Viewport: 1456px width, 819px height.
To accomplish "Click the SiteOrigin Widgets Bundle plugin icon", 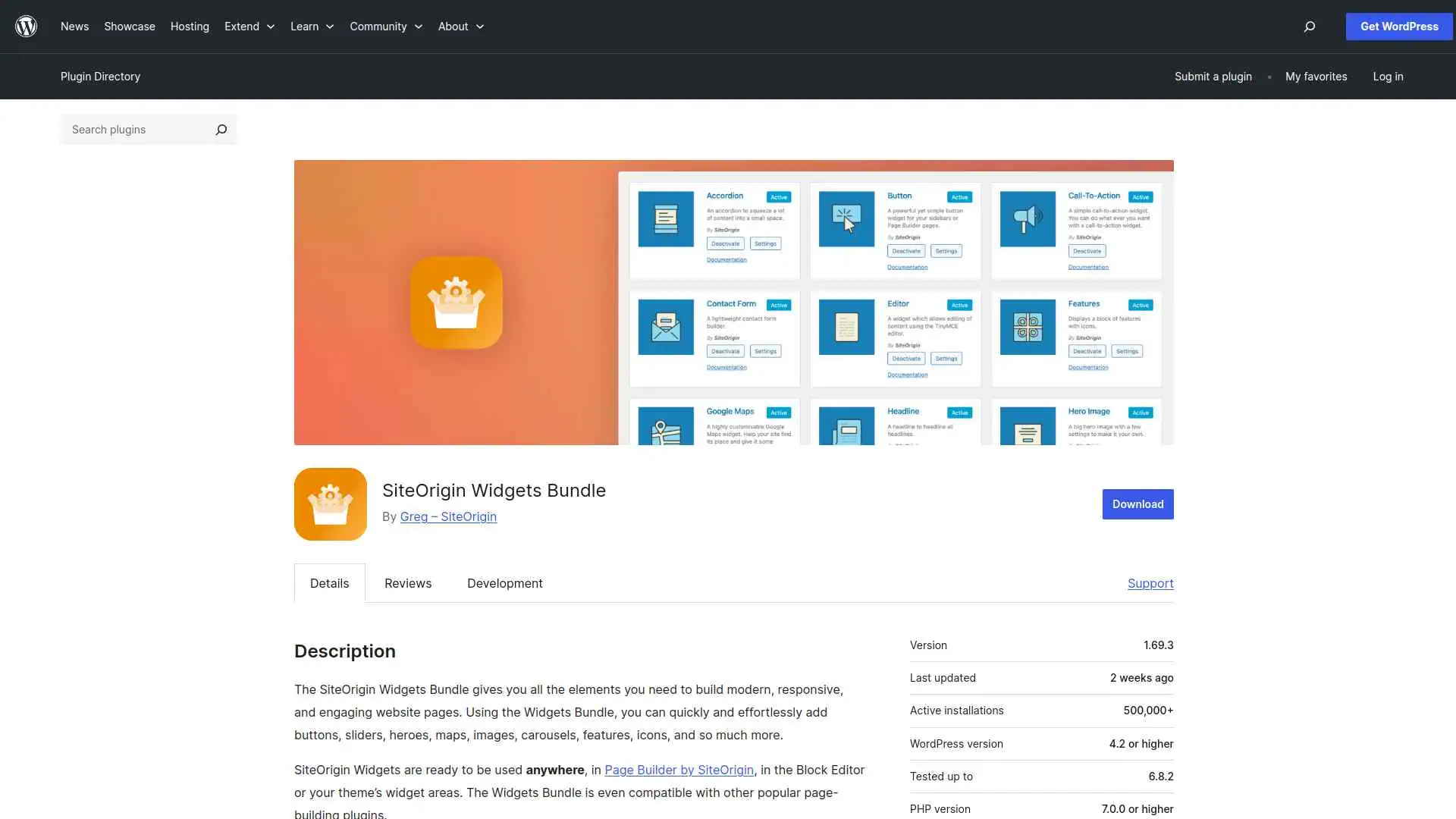I will pyautogui.click(x=330, y=504).
